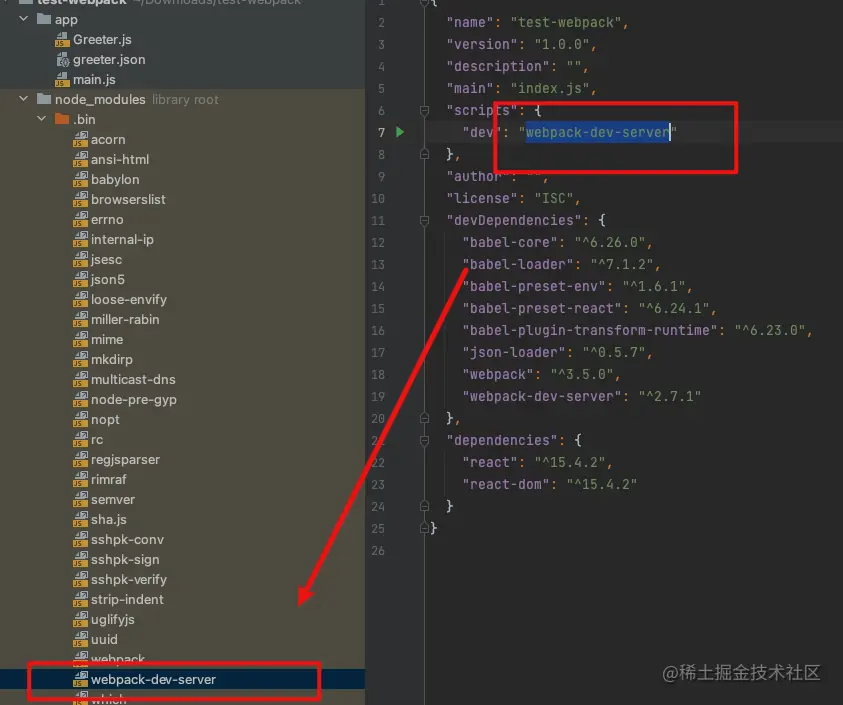Screen dimensions: 843x705
Task: Click the "ISC" license value
Action: tap(554, 198)
